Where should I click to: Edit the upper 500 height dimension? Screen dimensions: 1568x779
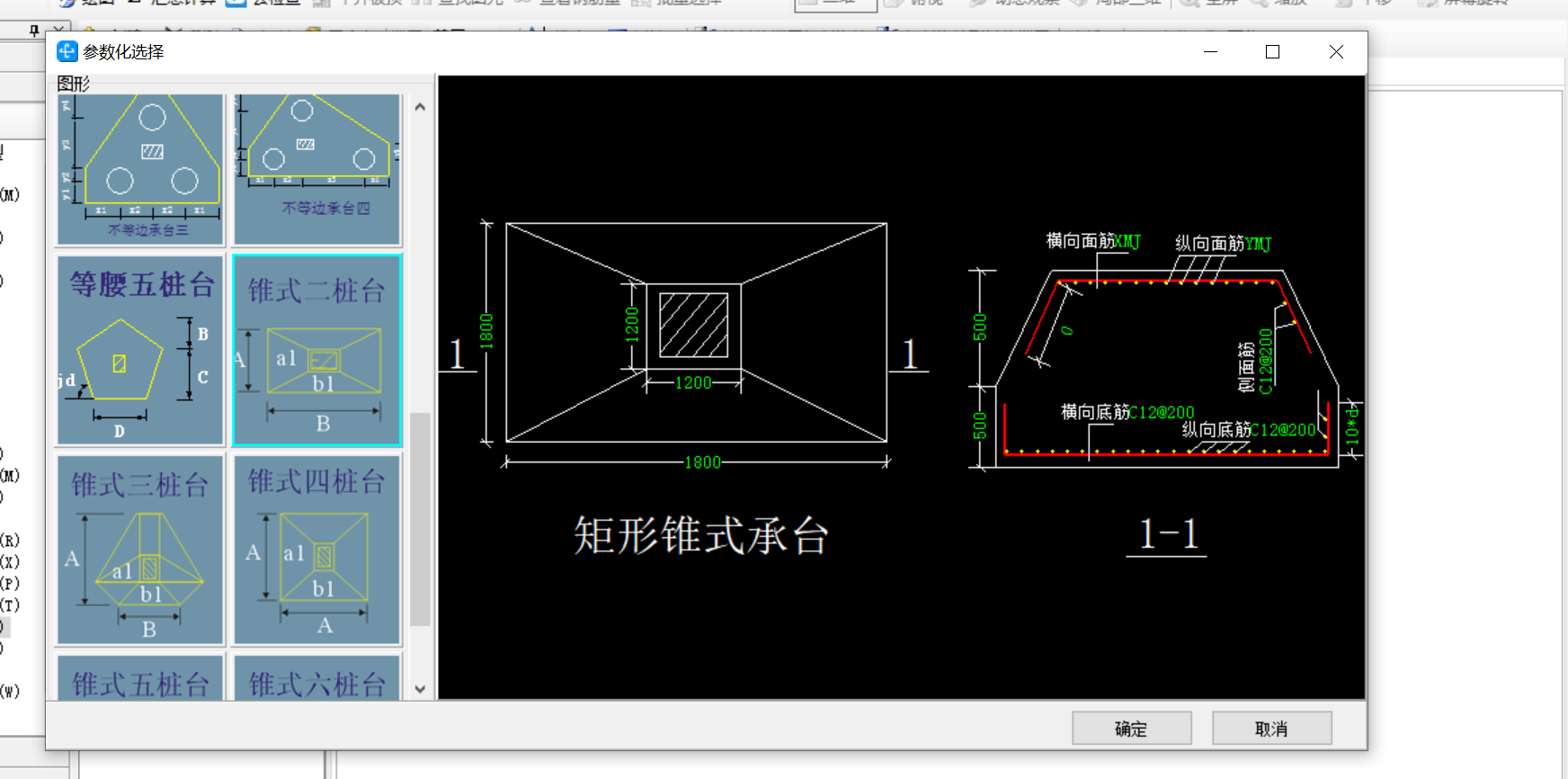[980, 327]
